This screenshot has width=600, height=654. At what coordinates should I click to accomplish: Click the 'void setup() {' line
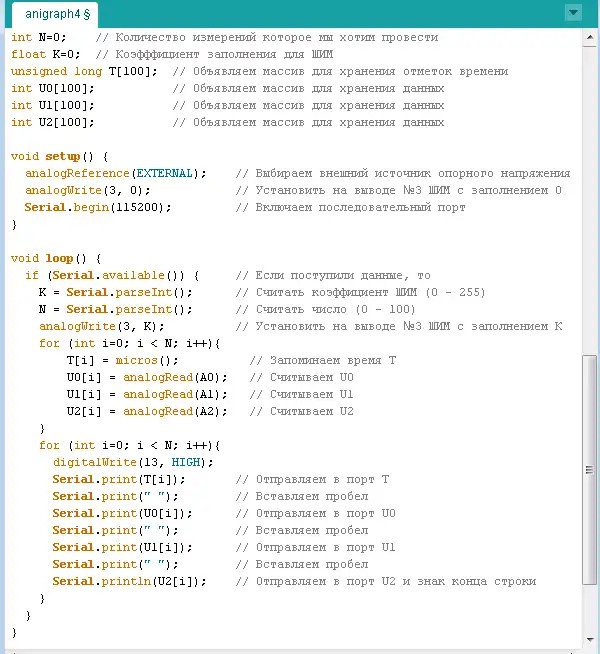coord(60,157)
